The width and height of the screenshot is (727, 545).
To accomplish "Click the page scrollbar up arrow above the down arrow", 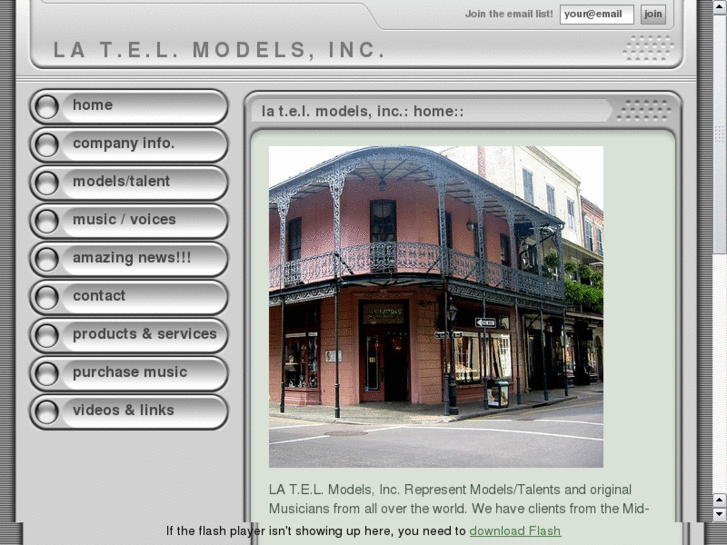I will click(x=719, y=500).
